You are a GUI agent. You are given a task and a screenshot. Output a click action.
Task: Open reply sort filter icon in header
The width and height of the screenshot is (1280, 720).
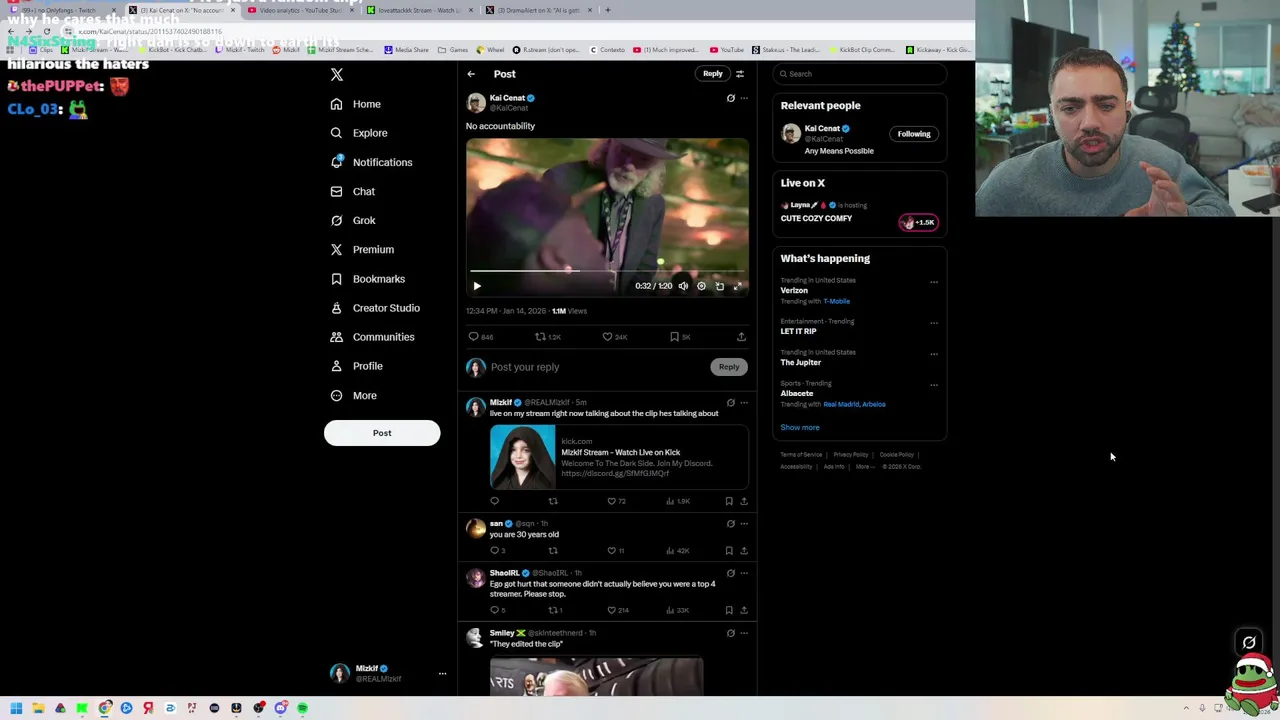click(740, 74)
